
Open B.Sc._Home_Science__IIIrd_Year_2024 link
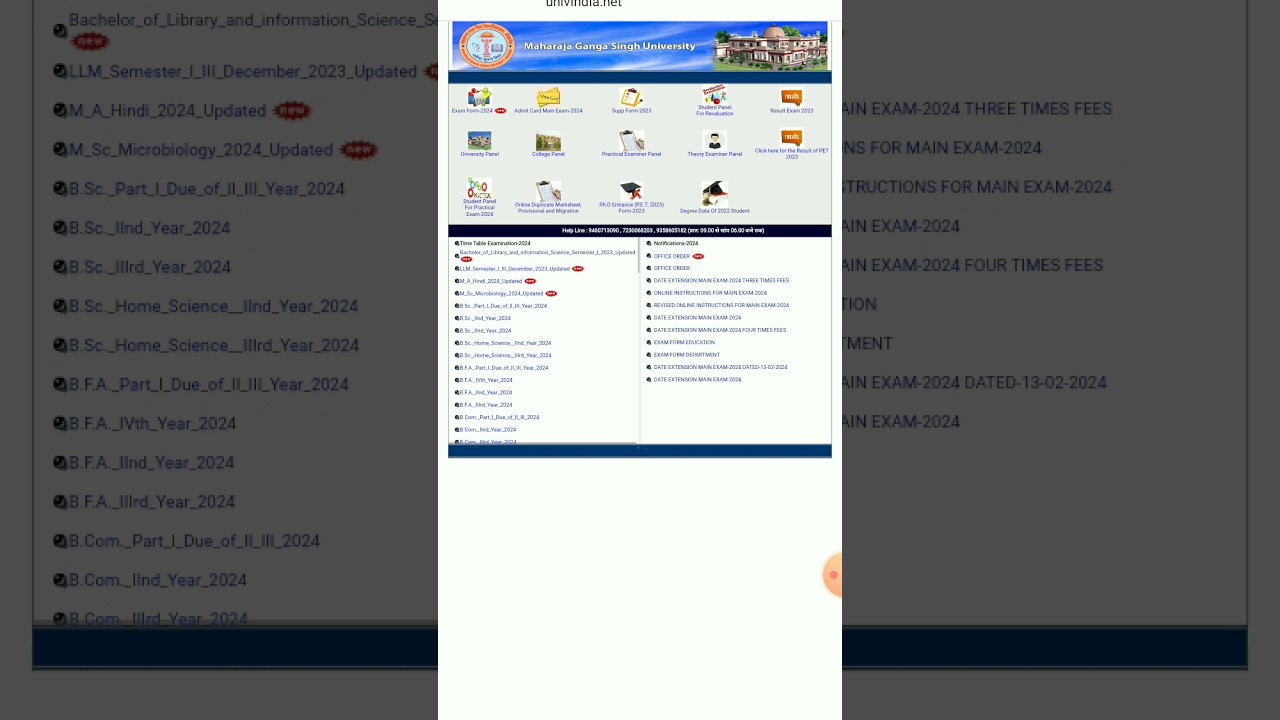[x=505, y=355]
